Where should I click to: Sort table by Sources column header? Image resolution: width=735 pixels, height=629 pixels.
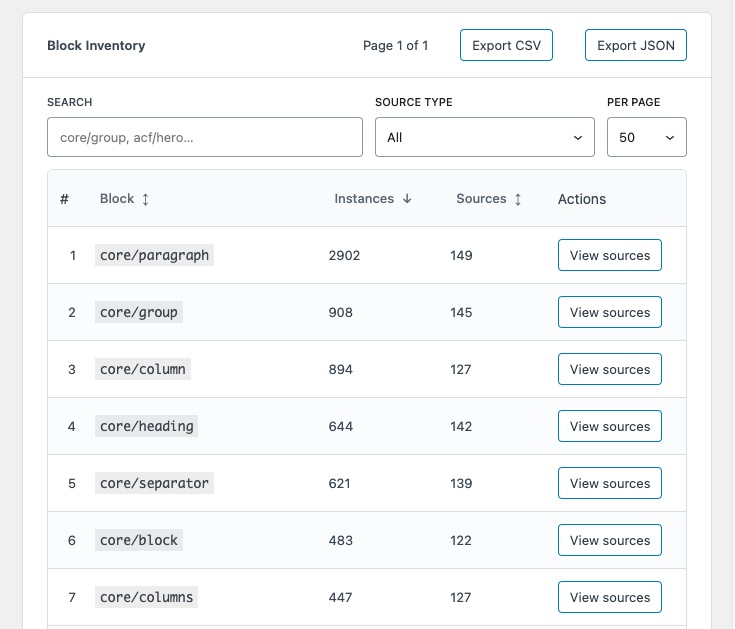click(481, 199)
